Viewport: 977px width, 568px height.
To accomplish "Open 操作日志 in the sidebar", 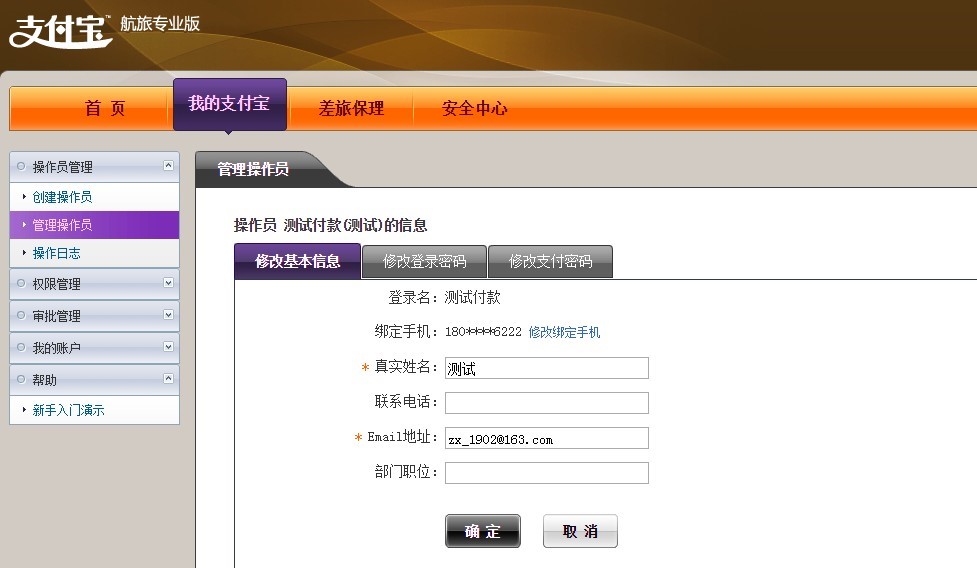I will (56, 253).
